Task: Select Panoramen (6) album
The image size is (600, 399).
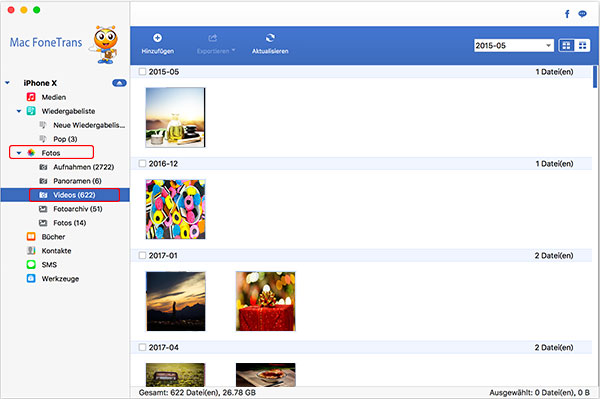Action: point(77,181)
